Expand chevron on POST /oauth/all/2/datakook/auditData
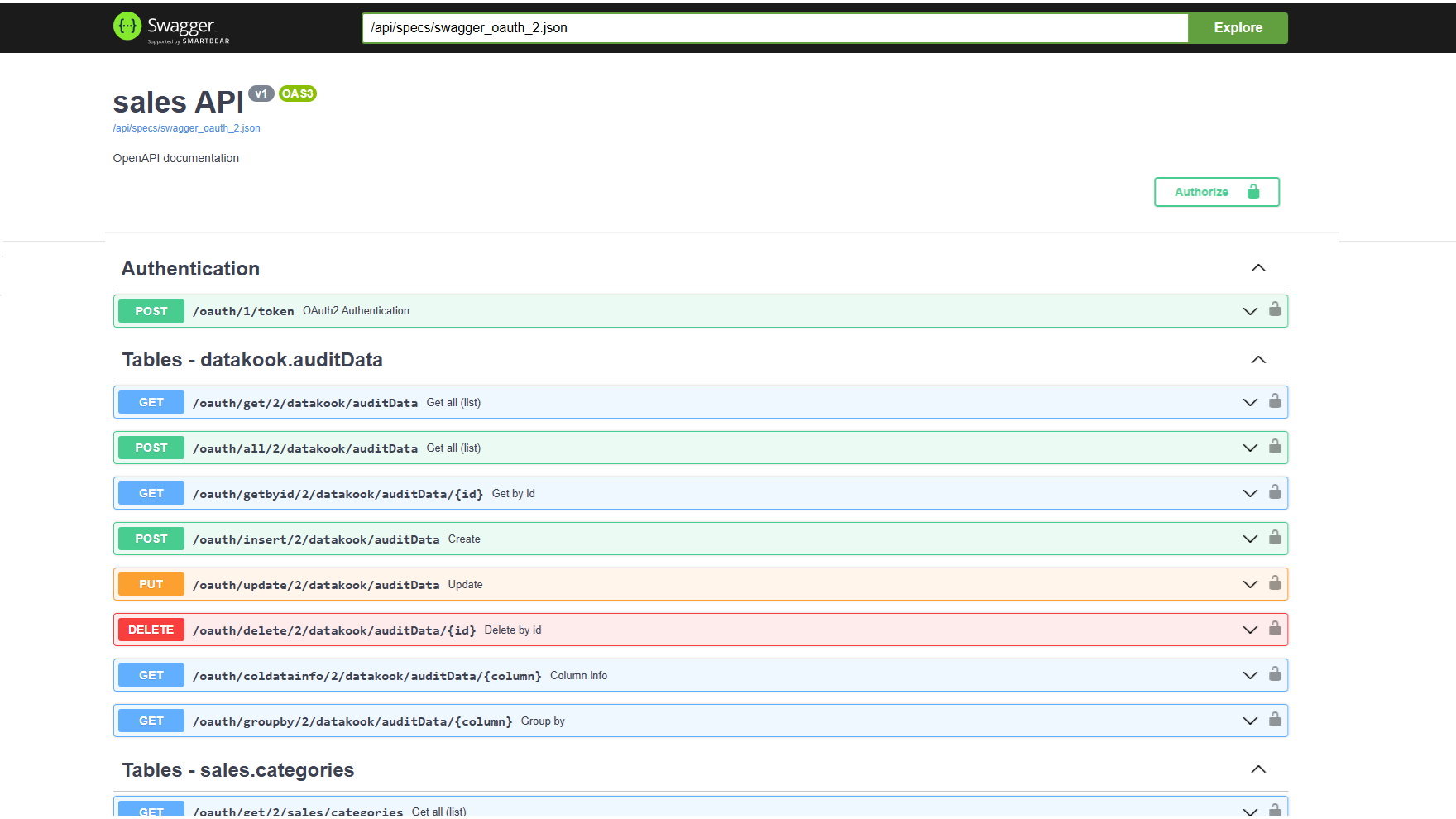This screenshot has height=819, width=1456. coord(1250,448)
